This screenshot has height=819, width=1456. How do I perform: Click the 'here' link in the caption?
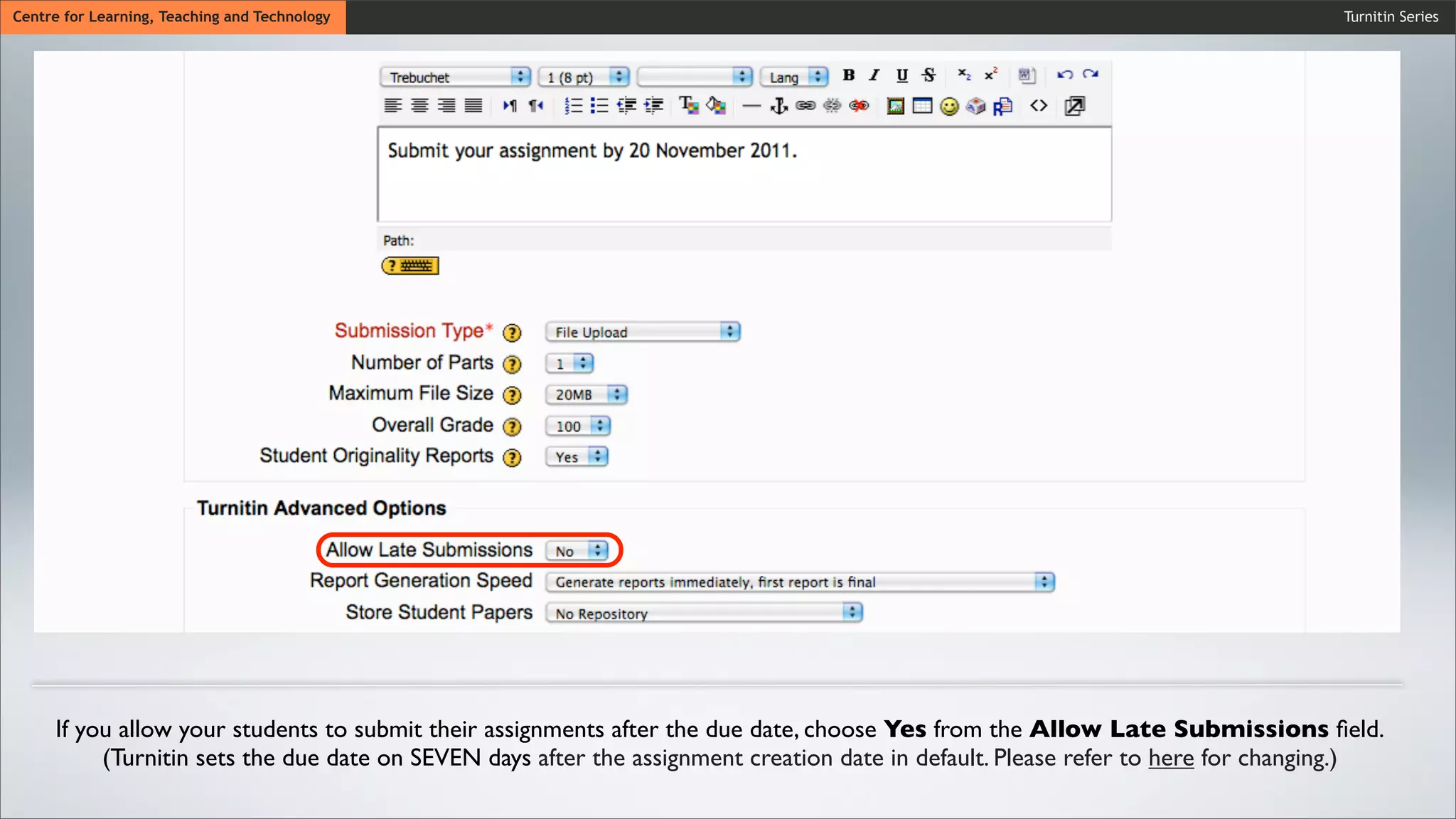pyautogui.click(x=1170, y=759)
